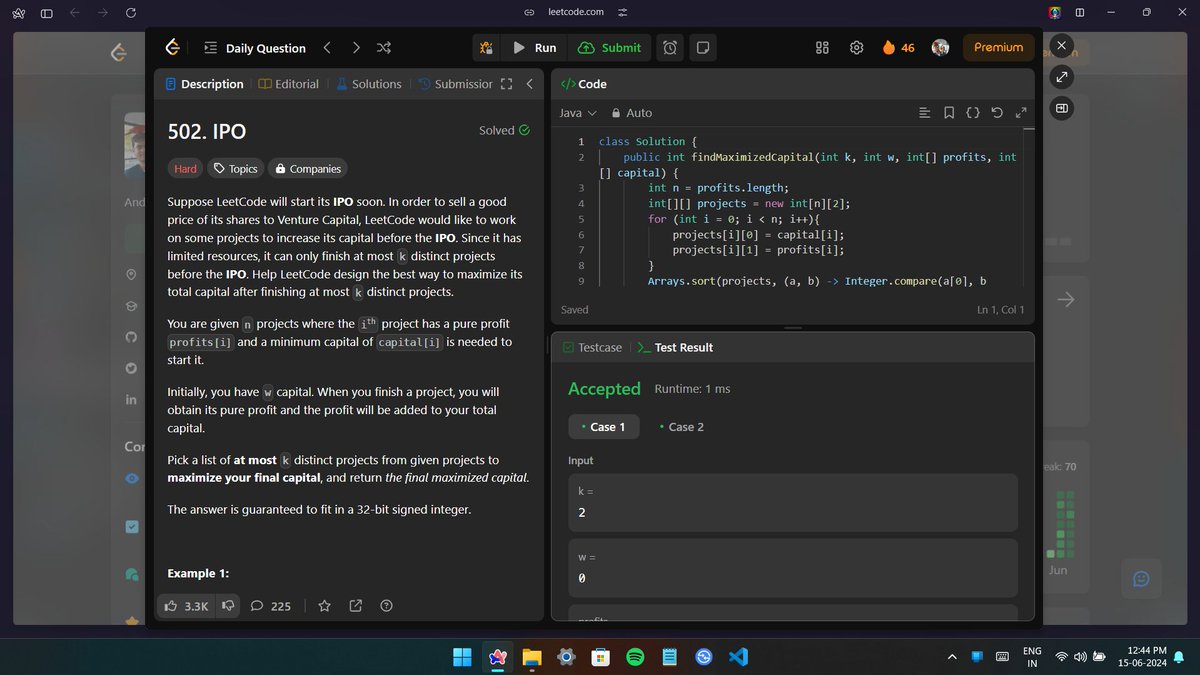Select Case 2 test result

(x=682, y=427)
